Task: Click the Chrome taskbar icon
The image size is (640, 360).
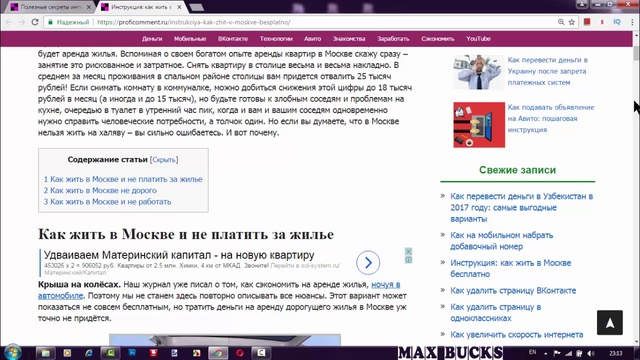Action: pyautogui.click(x=218, y=353)
